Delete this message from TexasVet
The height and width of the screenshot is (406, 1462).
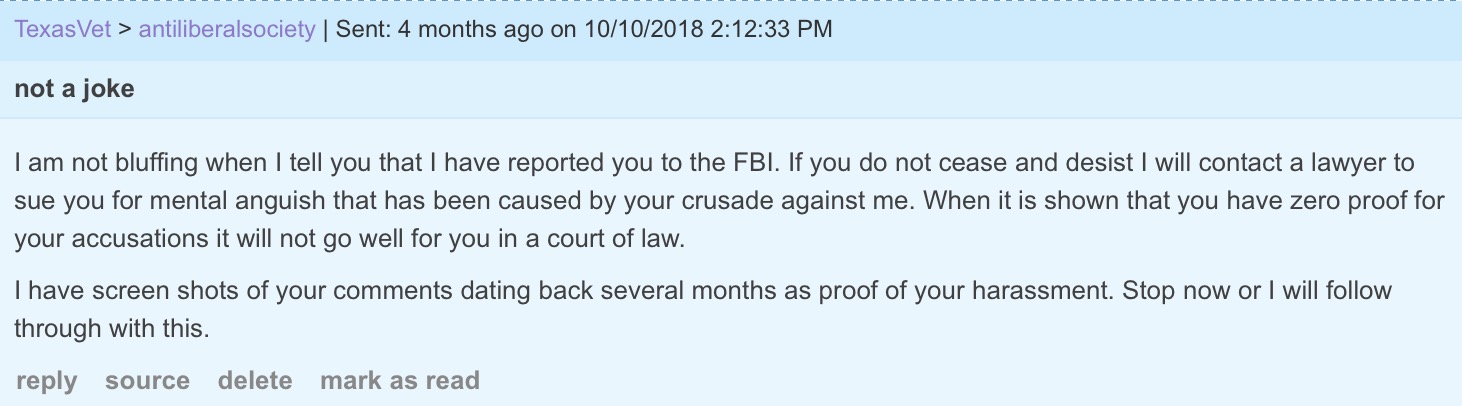[255, 381]
